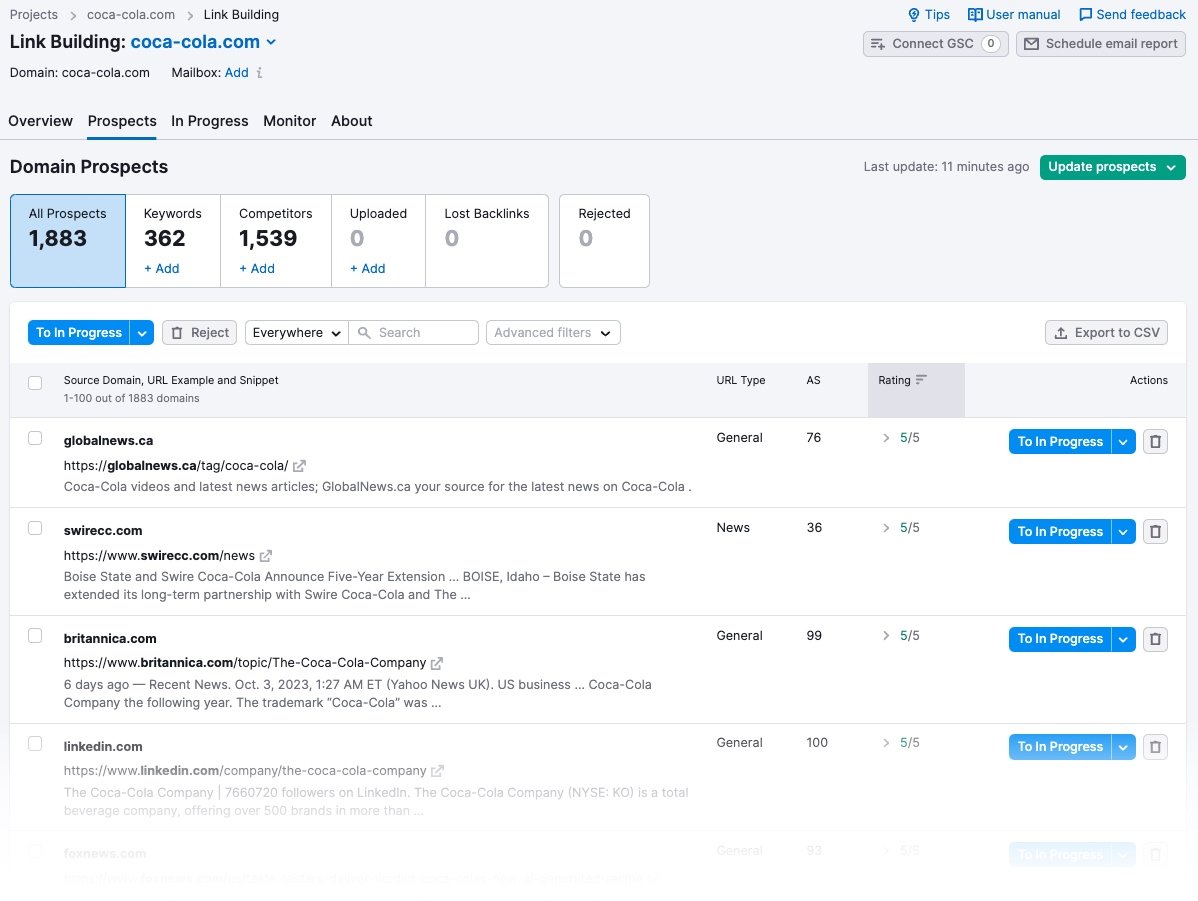Screen dimensions: 1198x901
Task: Add a mailbox via the Add link
Action: point(237,72)
